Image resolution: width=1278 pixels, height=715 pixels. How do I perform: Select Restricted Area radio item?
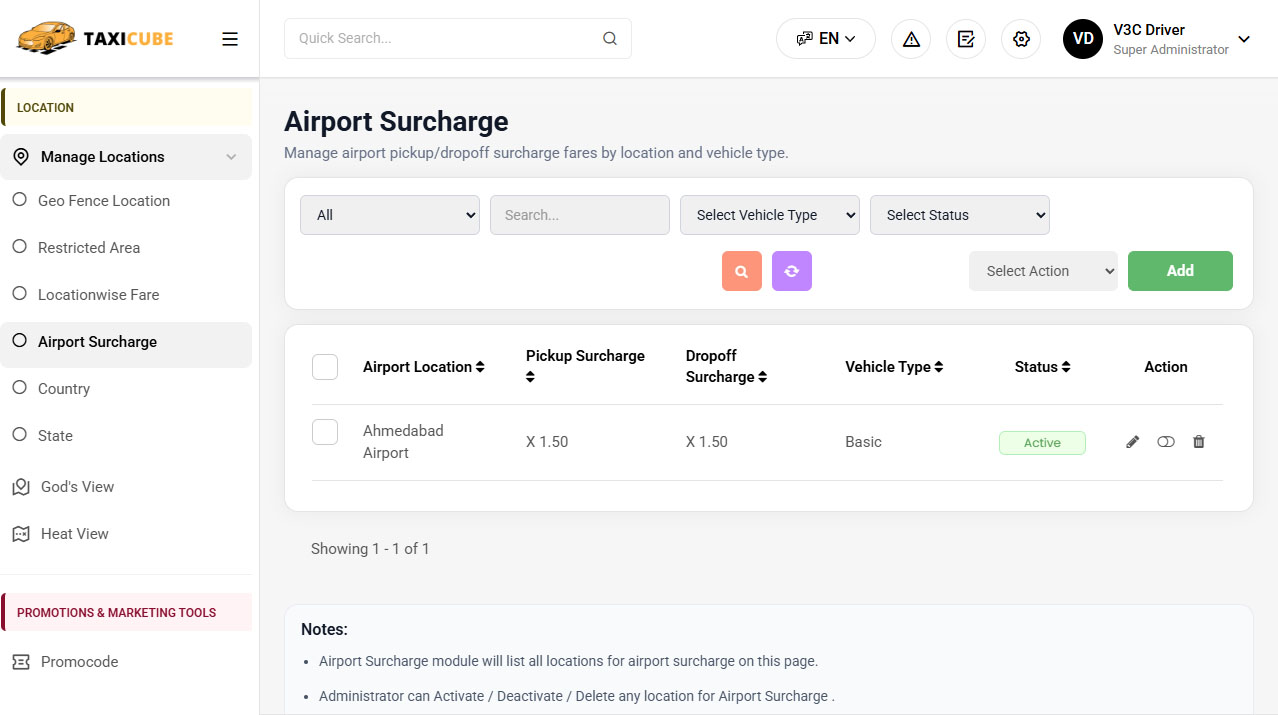pos(19,247)
